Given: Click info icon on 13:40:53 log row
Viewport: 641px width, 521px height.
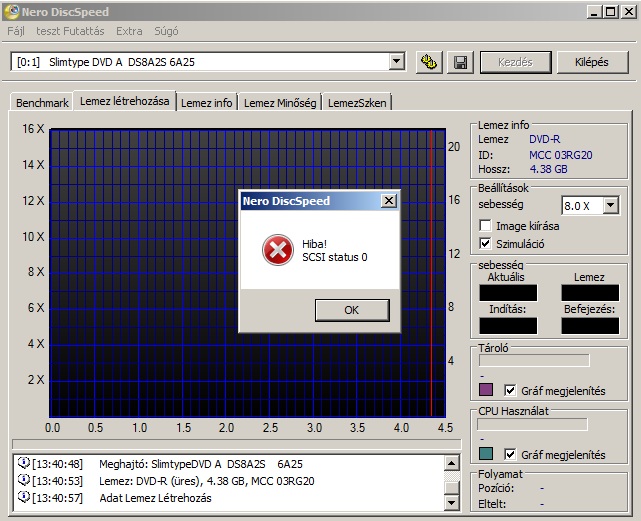Looking at the screenshot, I should coord(24,480).
